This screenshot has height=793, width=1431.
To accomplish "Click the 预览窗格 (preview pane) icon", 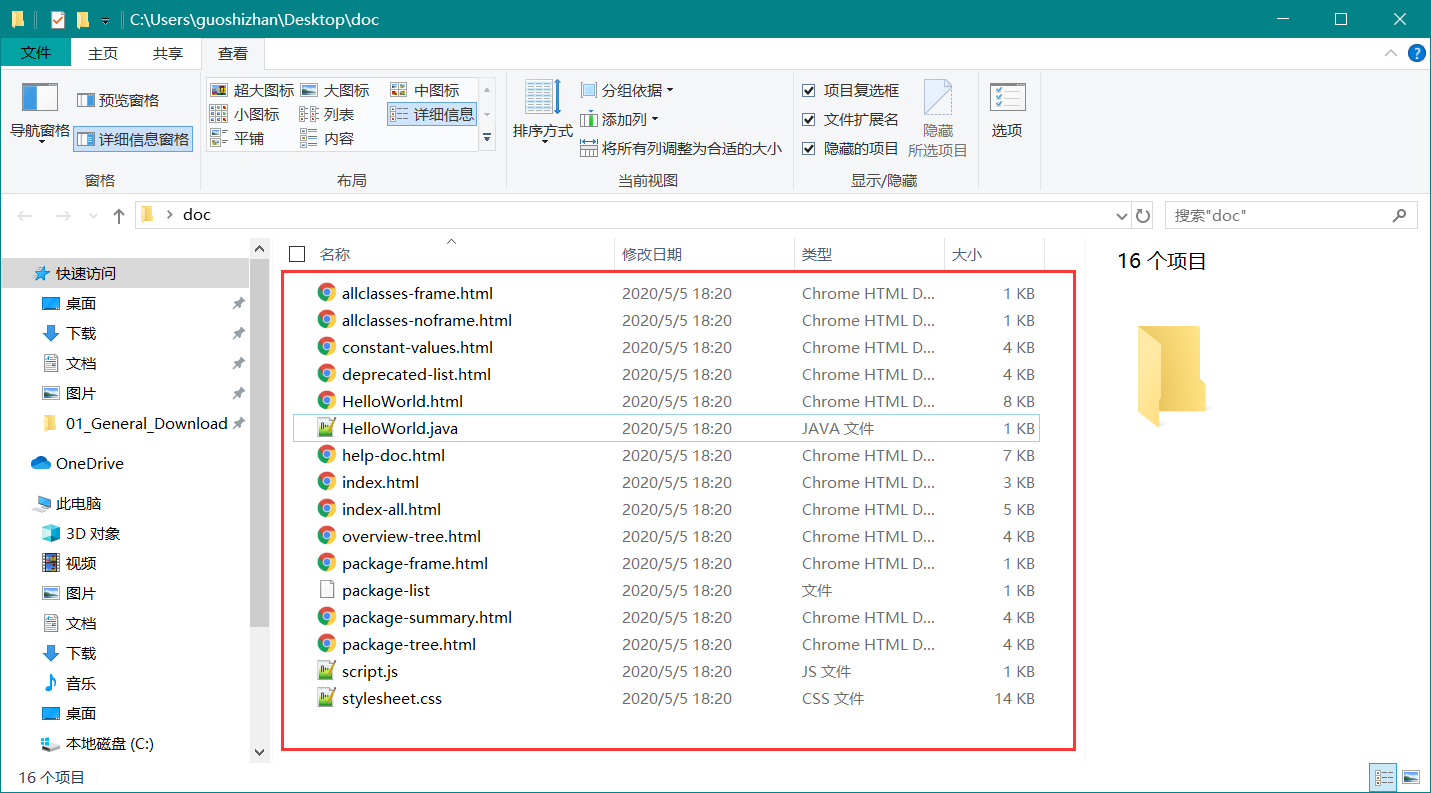I will [86, 100].
